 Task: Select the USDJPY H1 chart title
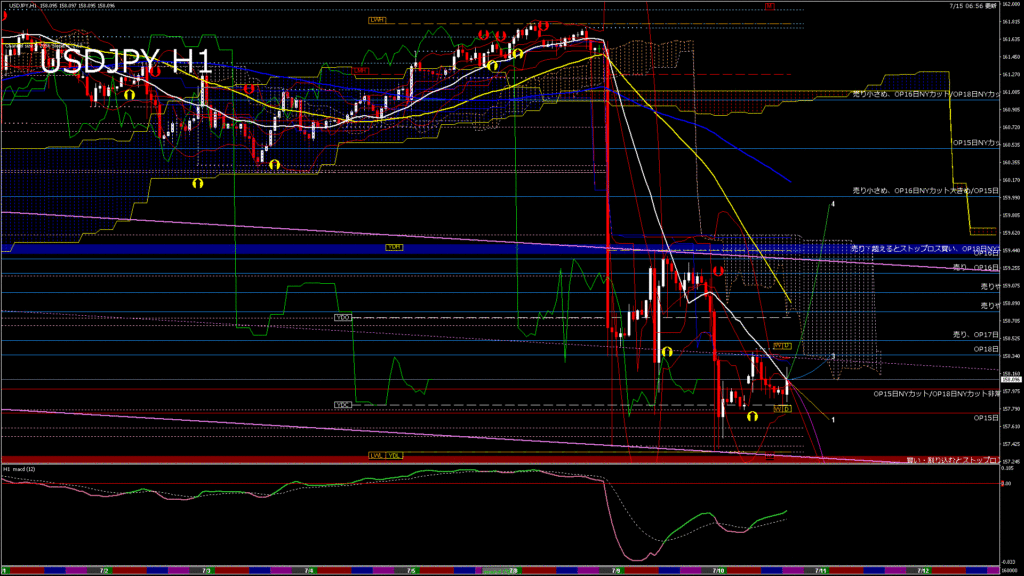tap(125, 62)
